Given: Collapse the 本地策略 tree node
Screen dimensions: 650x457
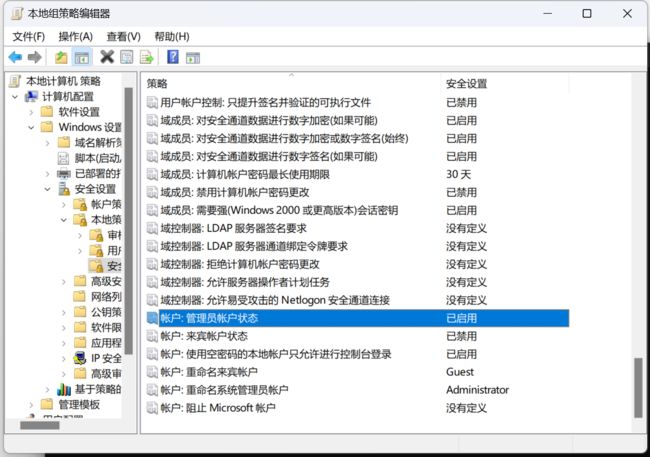Looking at the screenshot, I should click(64, 220).
